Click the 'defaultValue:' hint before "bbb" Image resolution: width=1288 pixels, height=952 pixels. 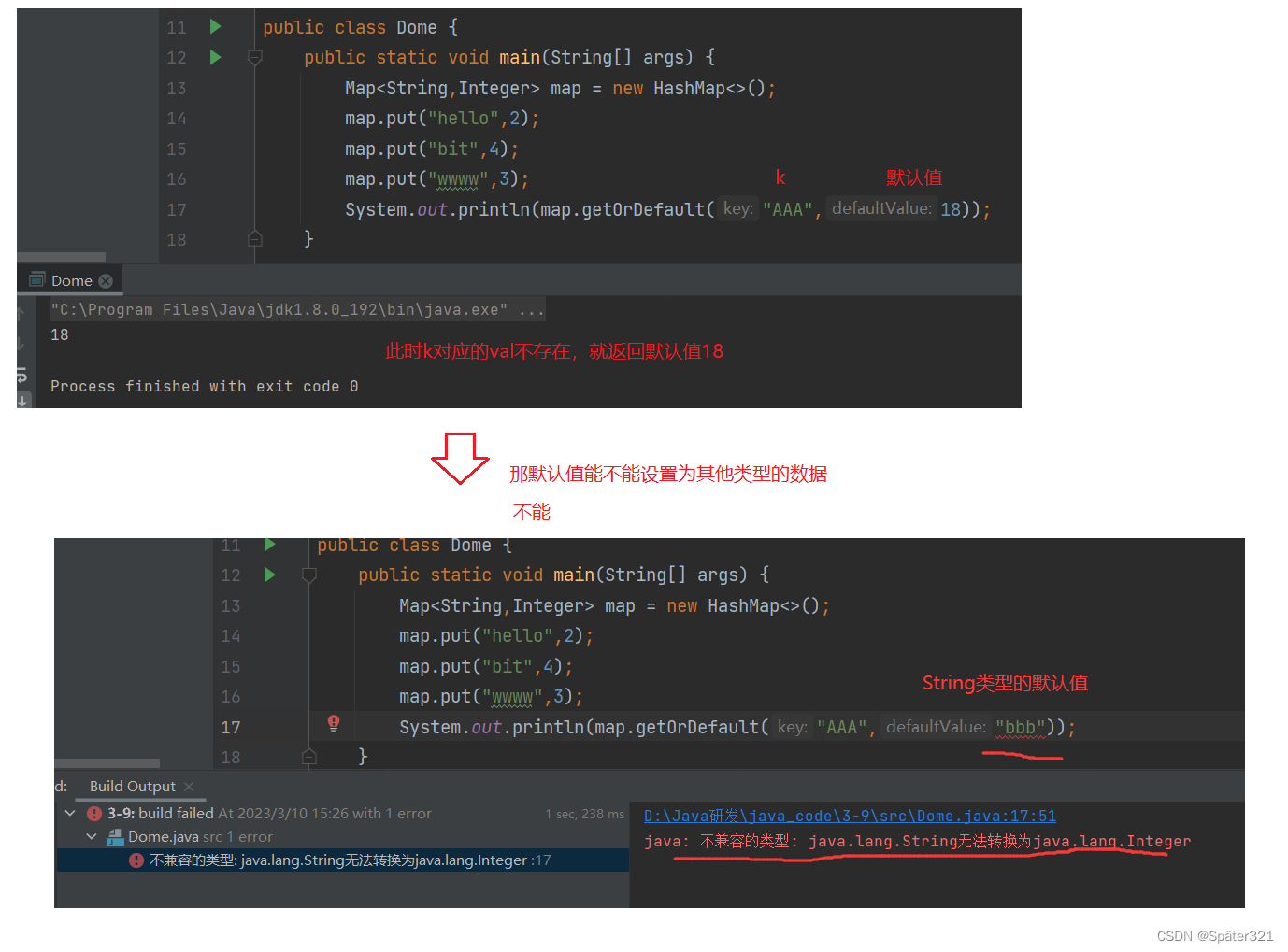point(936,727)
